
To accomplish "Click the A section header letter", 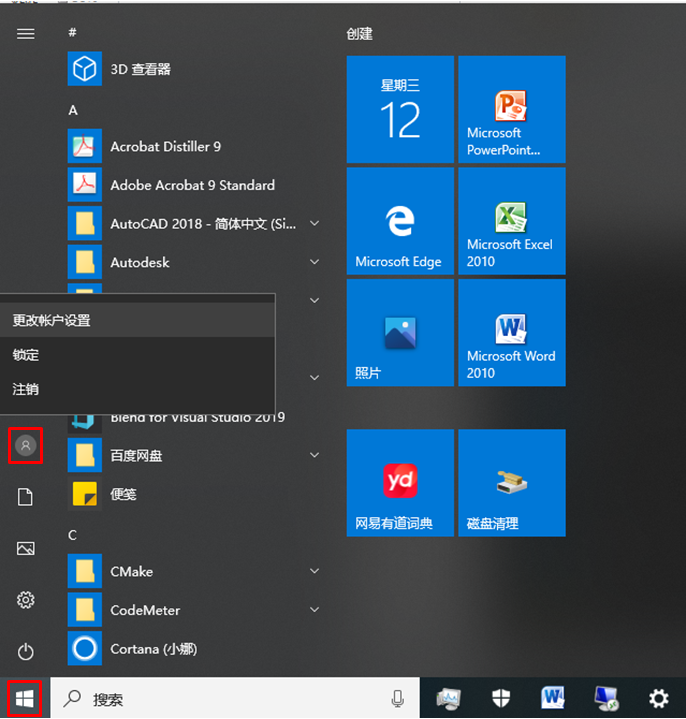I will [x=73, y=110].
